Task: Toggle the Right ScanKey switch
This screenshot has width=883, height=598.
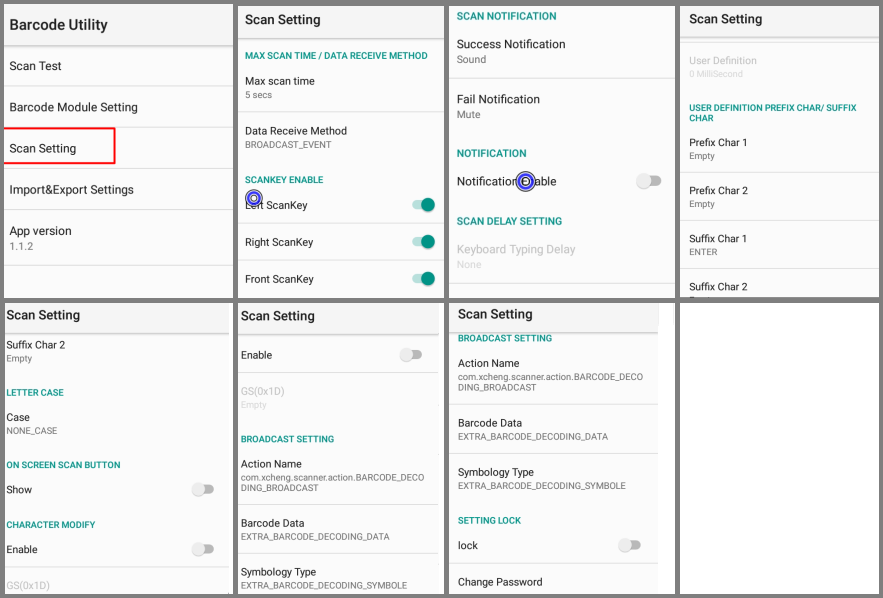Action: pos(423,242)
